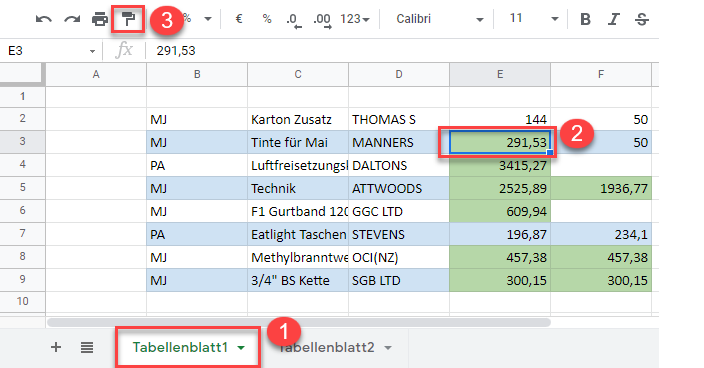Viewport: 704px width, 368px height.
Task: Toggle bold formatting
Action: [585, 19]
